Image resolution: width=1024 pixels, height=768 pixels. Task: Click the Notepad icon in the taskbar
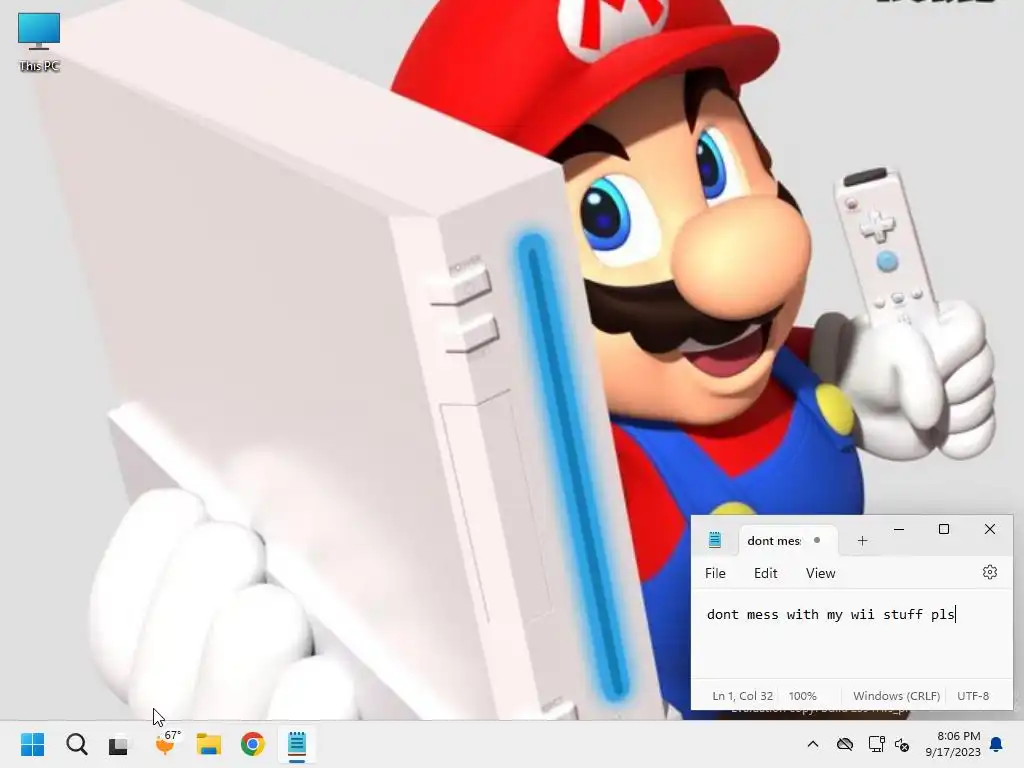(x=296, y=744)
